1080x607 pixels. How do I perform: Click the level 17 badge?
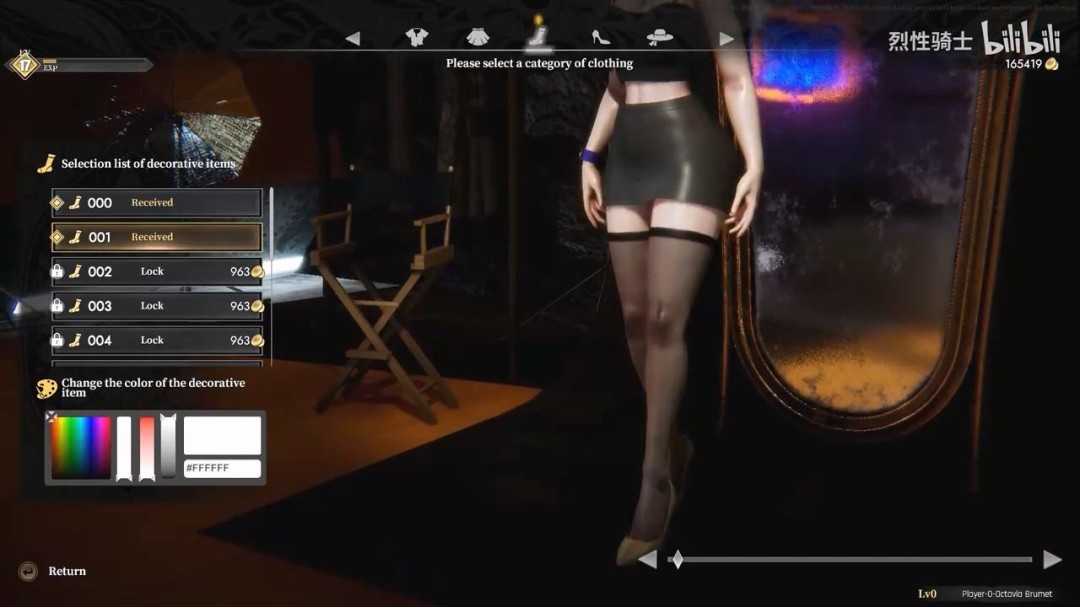(x=22, y=65)
